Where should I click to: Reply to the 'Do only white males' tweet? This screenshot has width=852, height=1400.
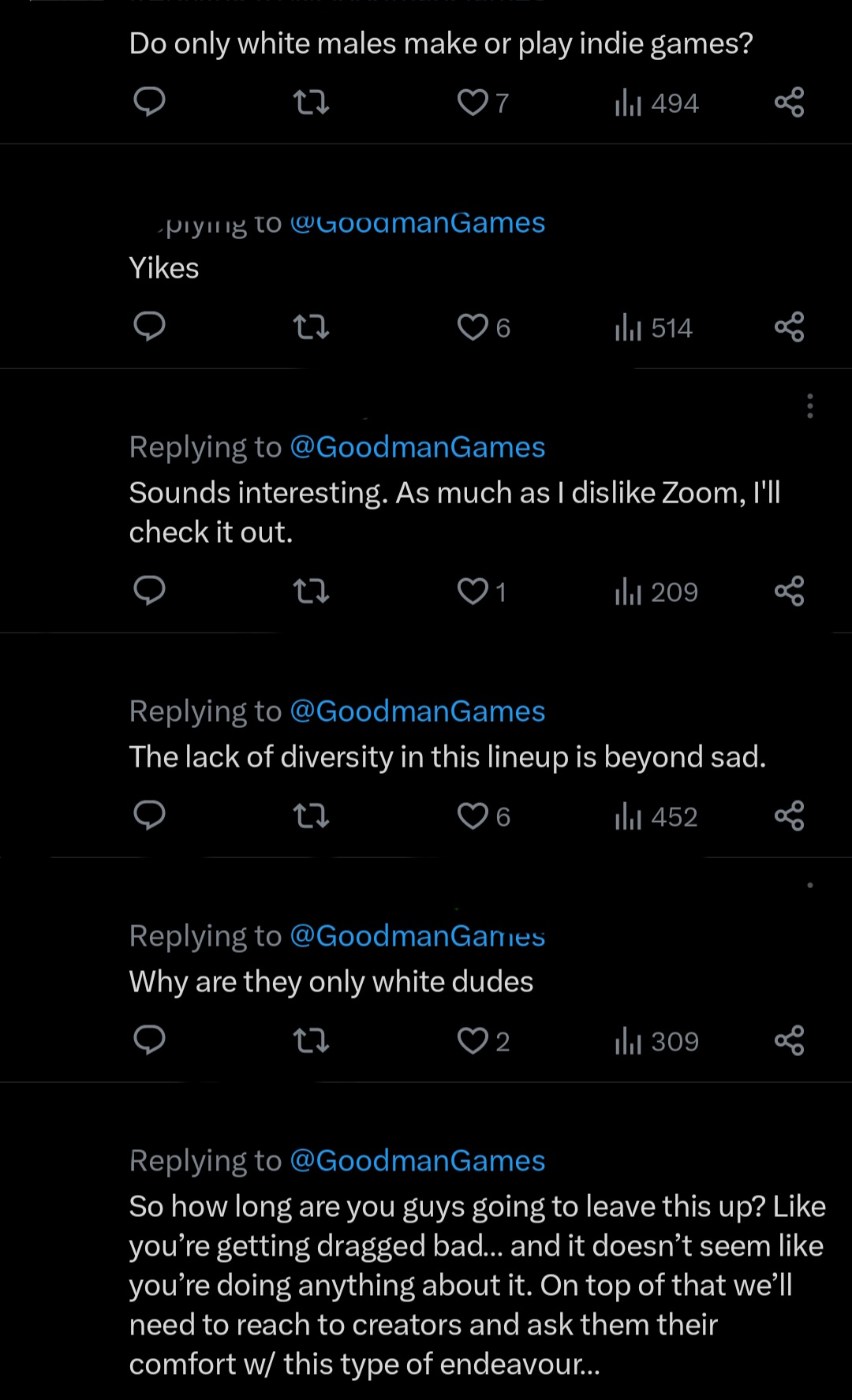tap(149, 102)
